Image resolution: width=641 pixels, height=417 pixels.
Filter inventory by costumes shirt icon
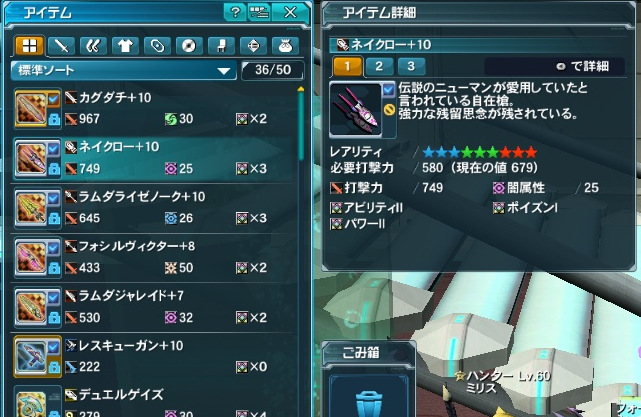[125, 46]
